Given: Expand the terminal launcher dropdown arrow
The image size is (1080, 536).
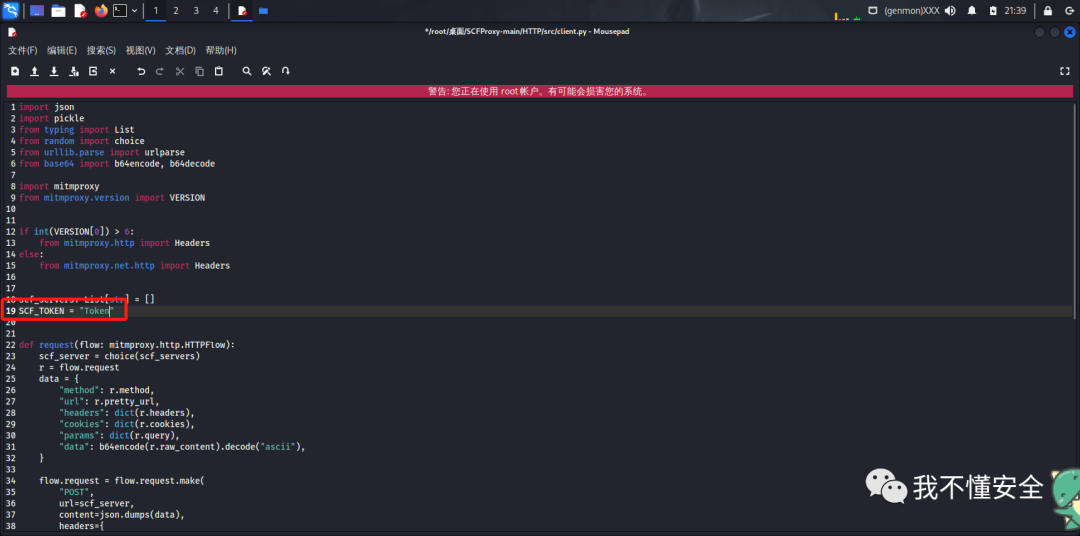Looking at the screenshot, I should tap(135, 11).
